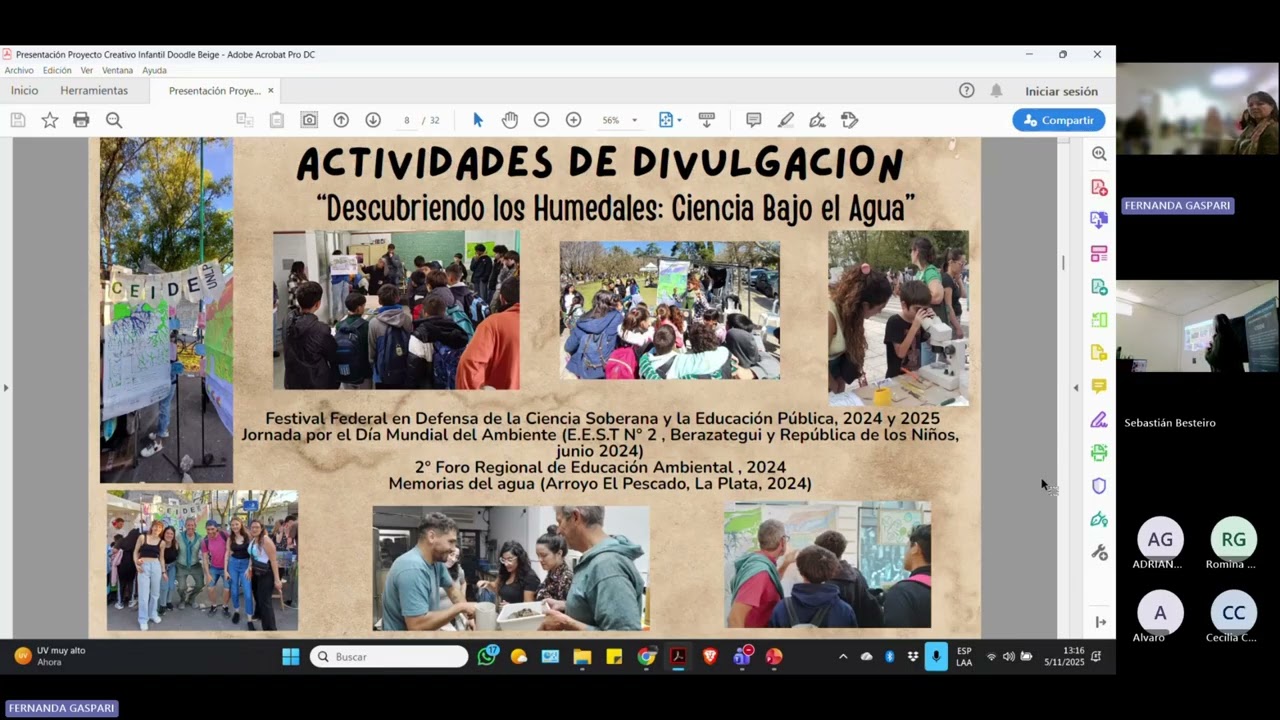Open File Explorer from the taskbar
The width and height of the screenshot is (1280, 720).
click(x=582, y=657)
